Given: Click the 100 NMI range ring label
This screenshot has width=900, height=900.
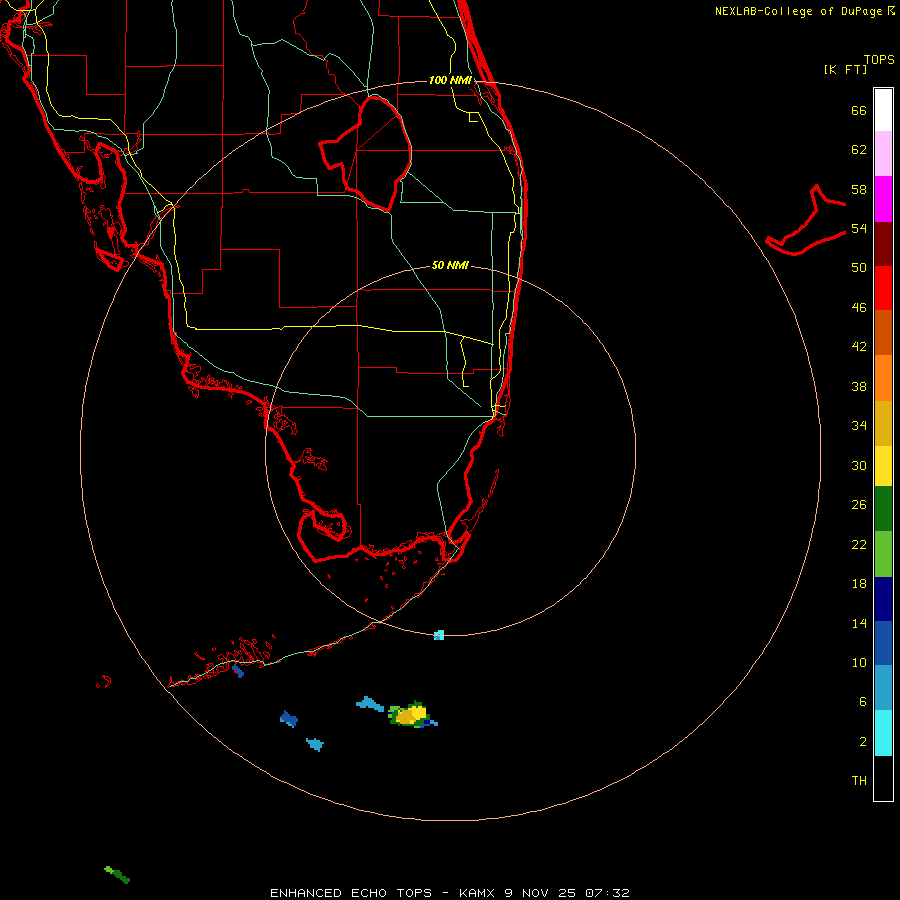Looking at the screenshot, I should (x=450, y=80).
